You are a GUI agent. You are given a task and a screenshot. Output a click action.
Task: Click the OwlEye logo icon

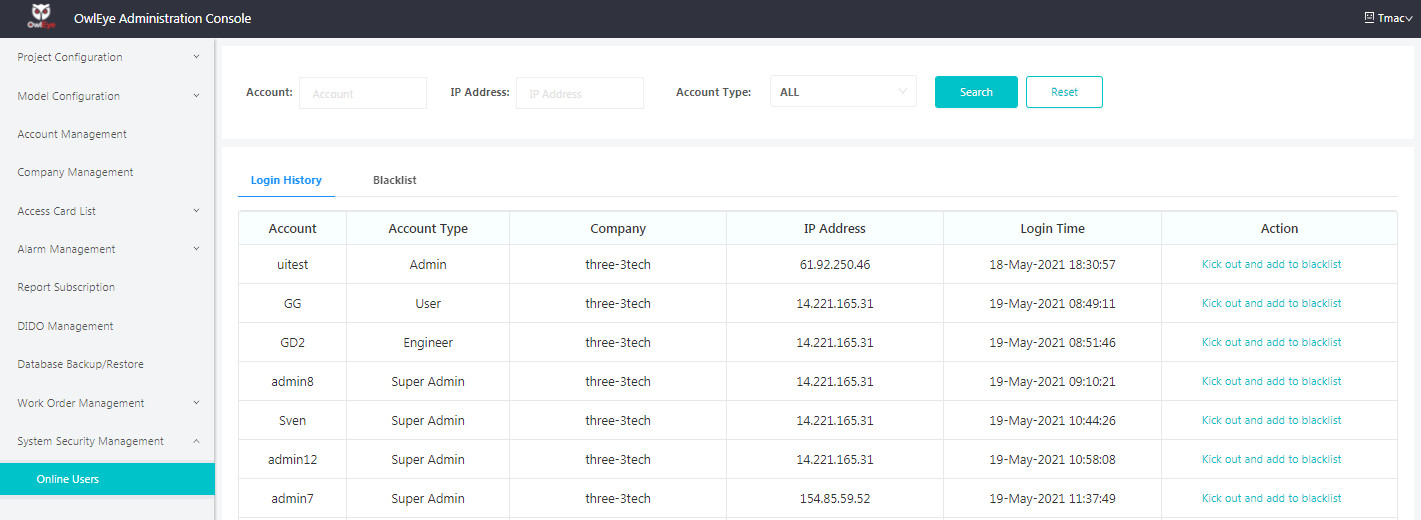41,18
